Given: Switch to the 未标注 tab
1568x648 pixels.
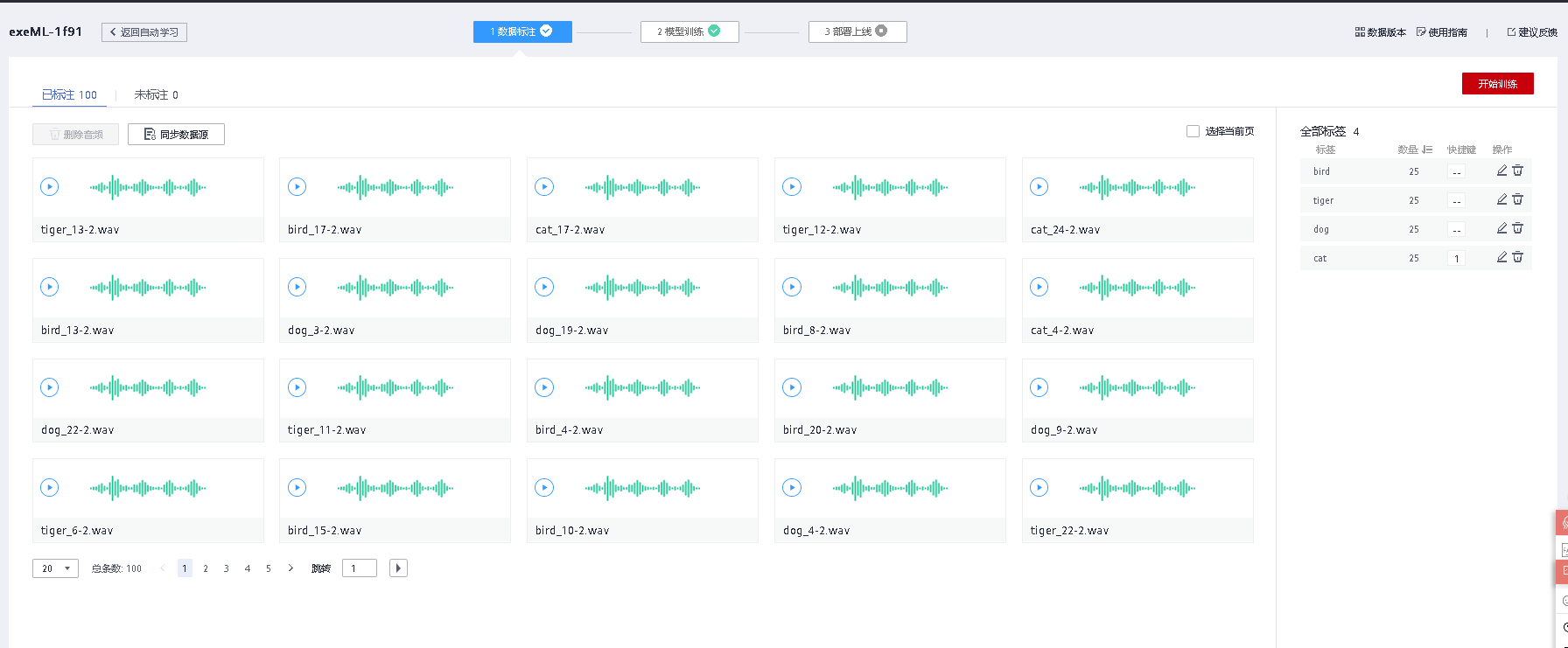Looking at the screenshot, I should pyautogui.click(x=156, y=94).
